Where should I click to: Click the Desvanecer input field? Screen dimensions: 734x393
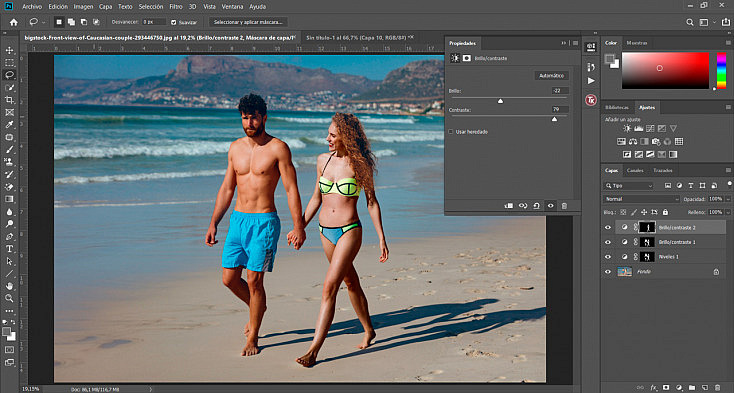click(x=154, y=22)
